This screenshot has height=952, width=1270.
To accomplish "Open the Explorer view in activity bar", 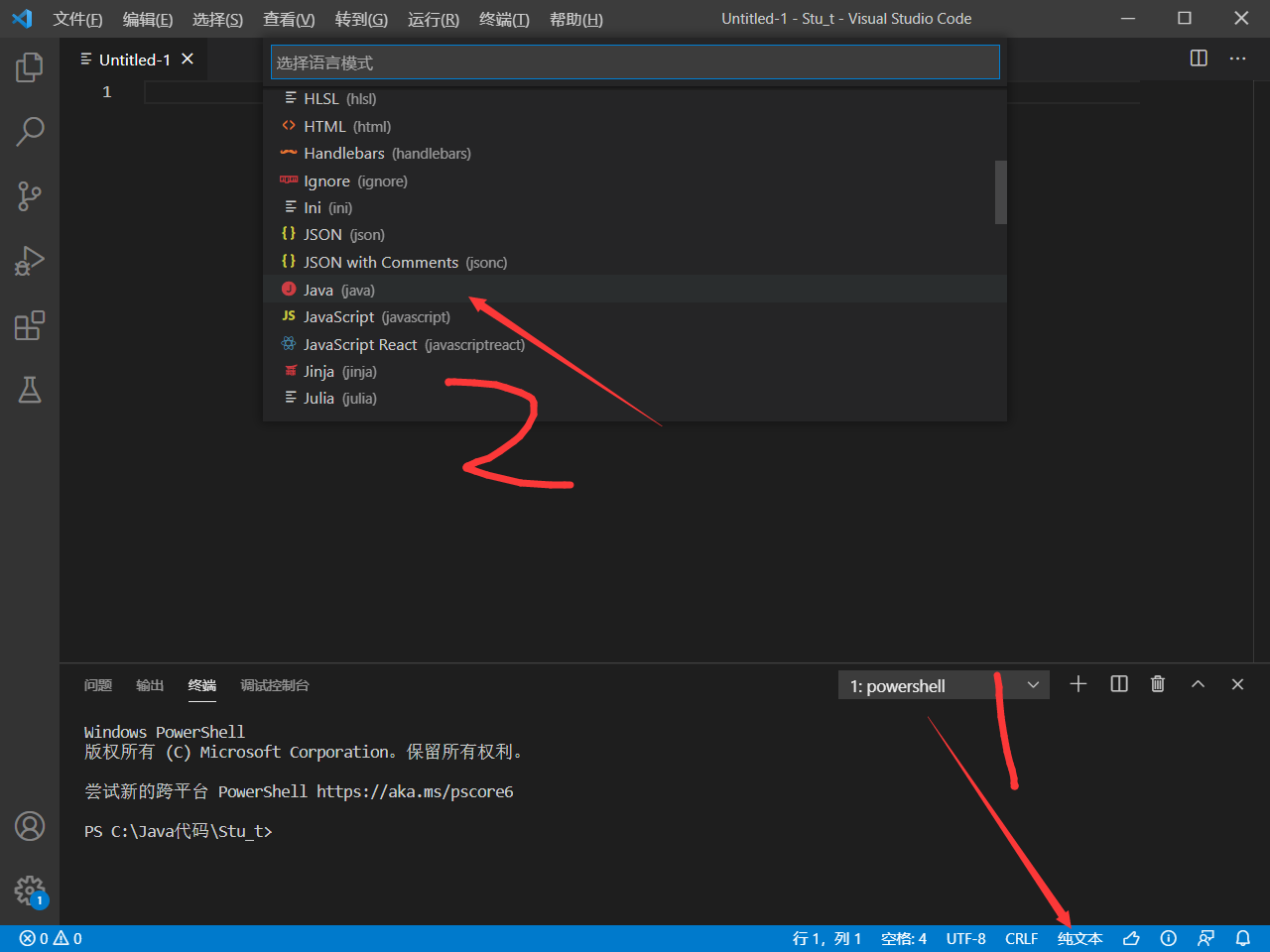I will coord(30,67).
